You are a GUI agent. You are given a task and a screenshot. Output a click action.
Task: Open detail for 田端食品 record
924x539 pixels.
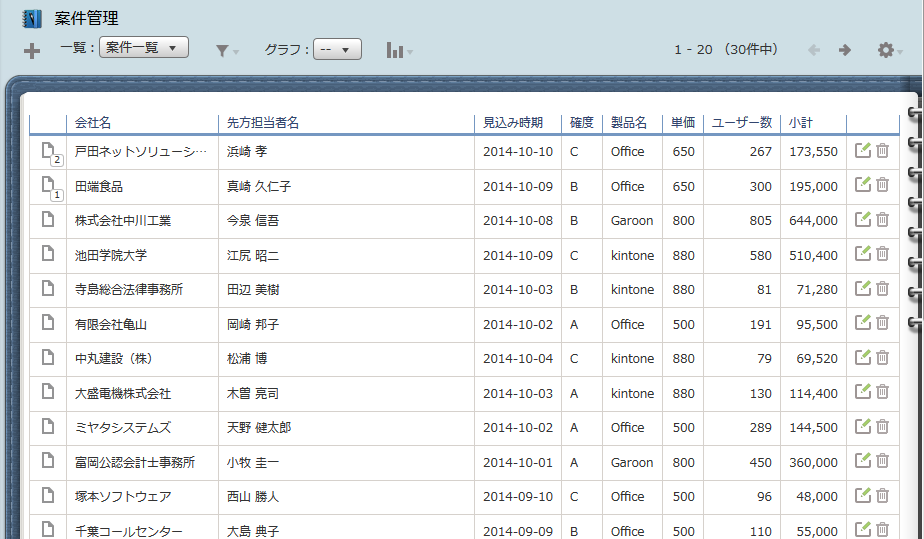[x=48, y=186]
